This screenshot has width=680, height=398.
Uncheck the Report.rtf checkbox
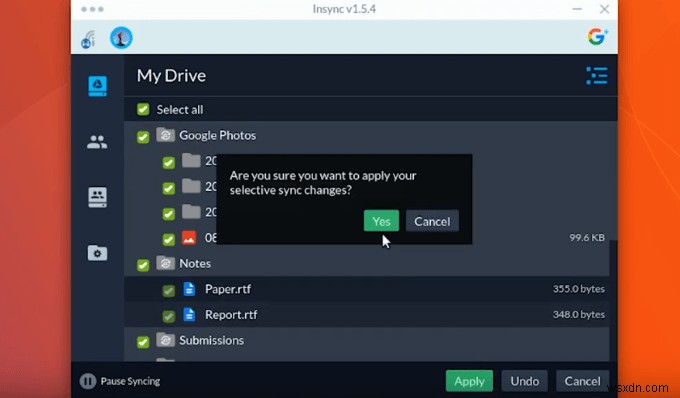(x=169, y=316)
